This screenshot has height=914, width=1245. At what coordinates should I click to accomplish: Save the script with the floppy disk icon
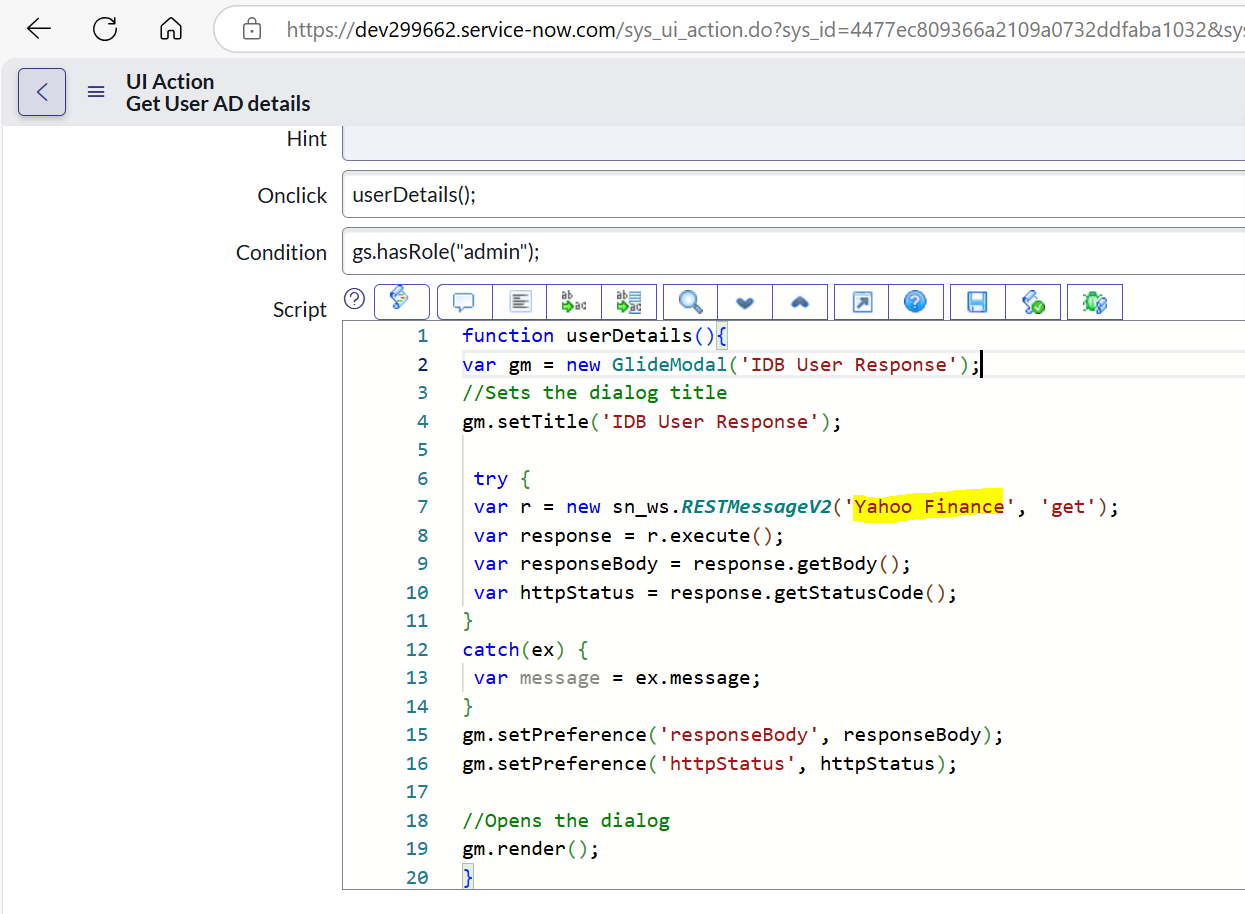point(978,301)
